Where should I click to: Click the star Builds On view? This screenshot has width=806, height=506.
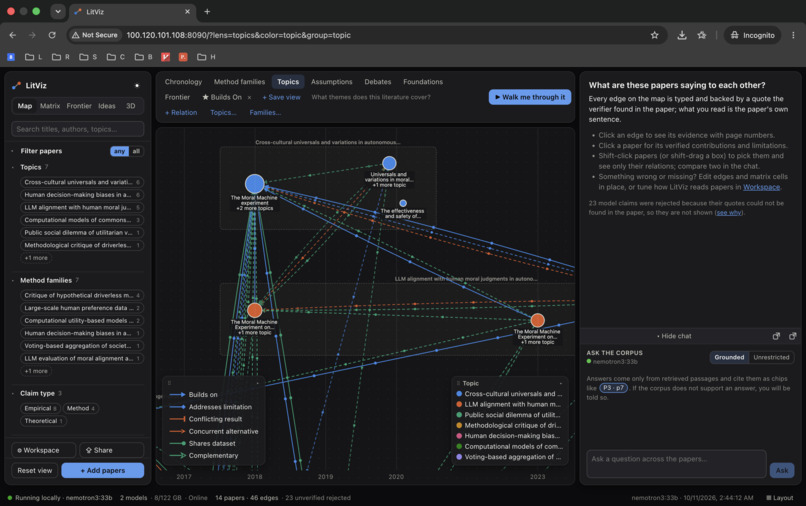pyautogui.click(x=222, y=97)
